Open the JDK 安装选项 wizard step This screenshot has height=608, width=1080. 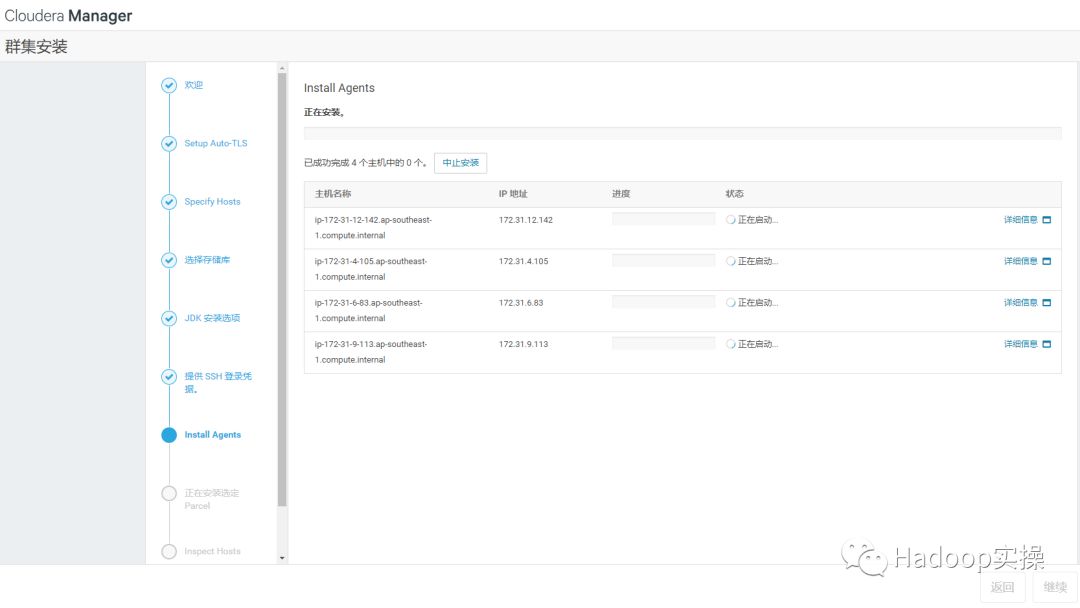pyautogui.click(x=212, y=318)
